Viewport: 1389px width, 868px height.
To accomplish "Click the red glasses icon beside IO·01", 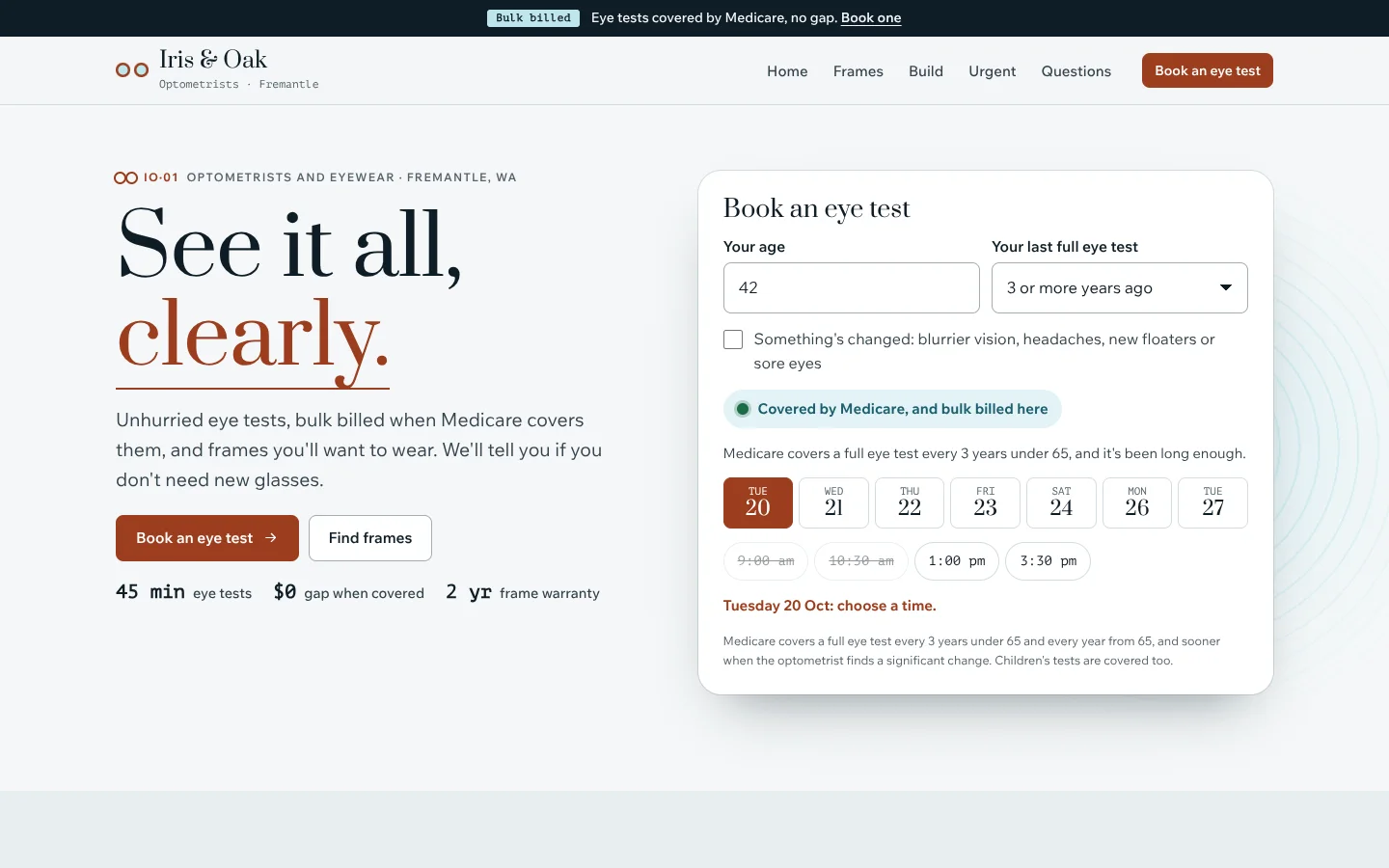I will [125, 177].
